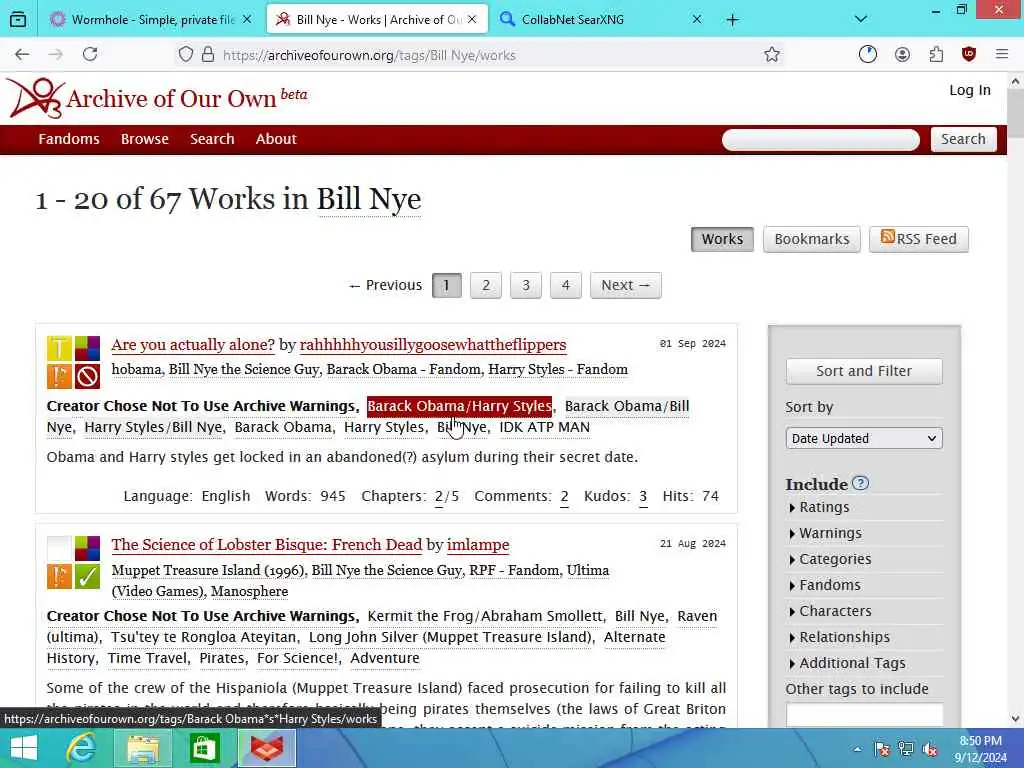Click the site Search button
The image size is (1024, 768).
[x=963, y=139]
